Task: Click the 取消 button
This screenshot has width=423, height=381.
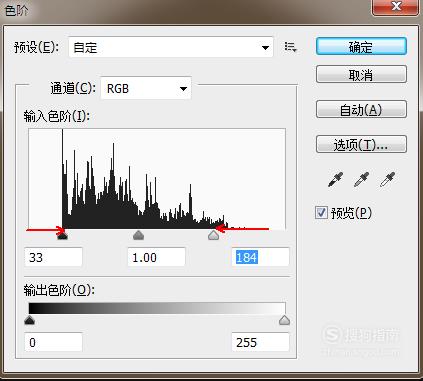Action: pyautogui.click(x=361, y=74)
